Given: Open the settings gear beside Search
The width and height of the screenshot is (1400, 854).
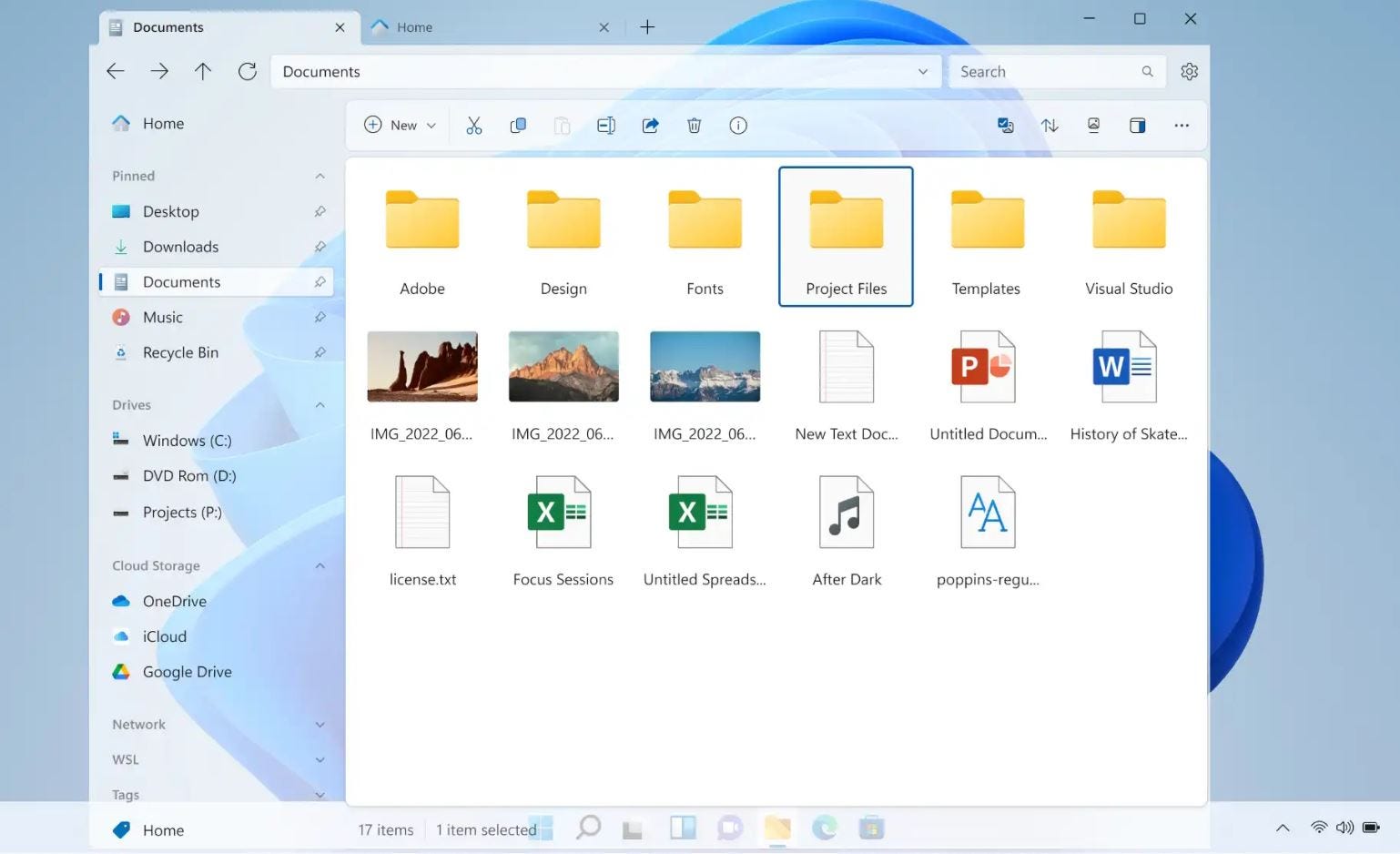Looking at the screenshot, I should 1189,71.
